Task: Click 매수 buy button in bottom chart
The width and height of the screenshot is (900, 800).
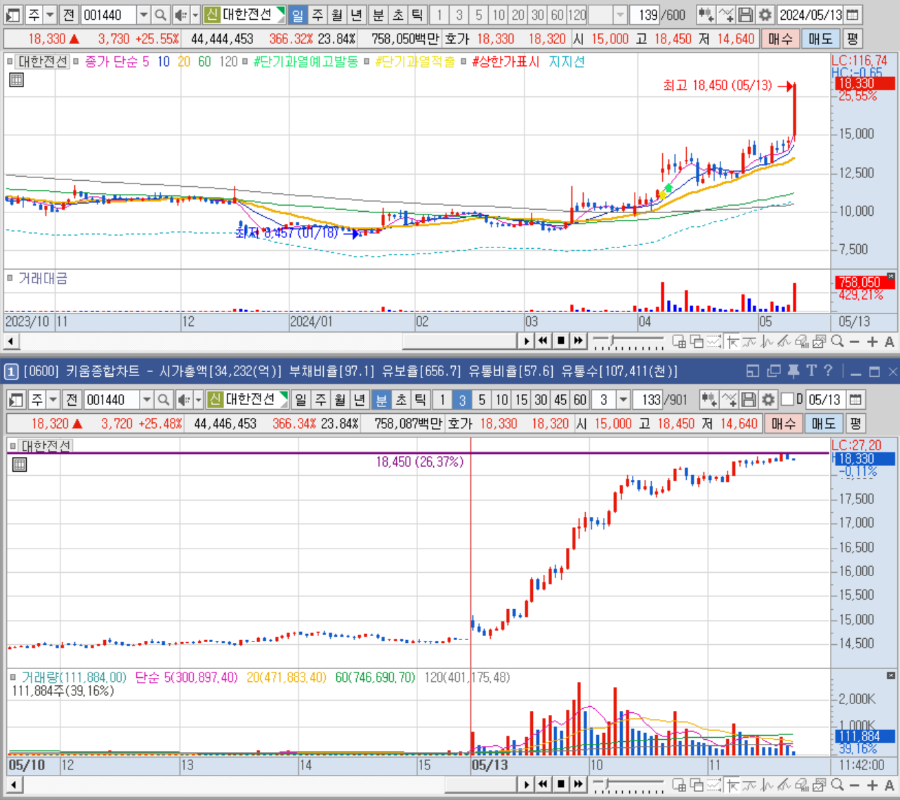Action: tap(783, 424)
